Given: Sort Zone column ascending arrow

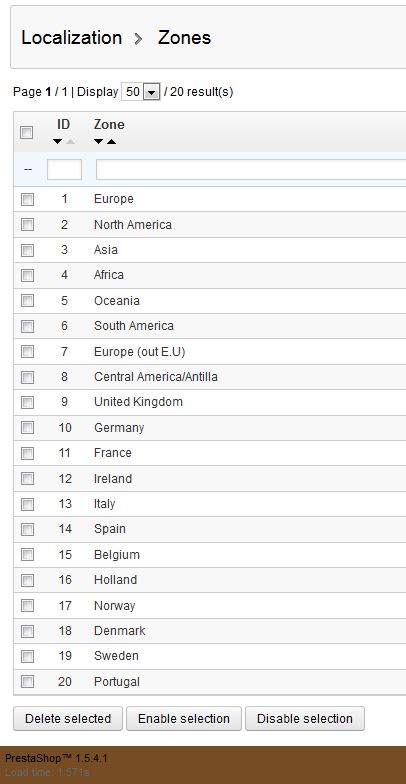Looking at the screenshot, I should tap(112, 142).
